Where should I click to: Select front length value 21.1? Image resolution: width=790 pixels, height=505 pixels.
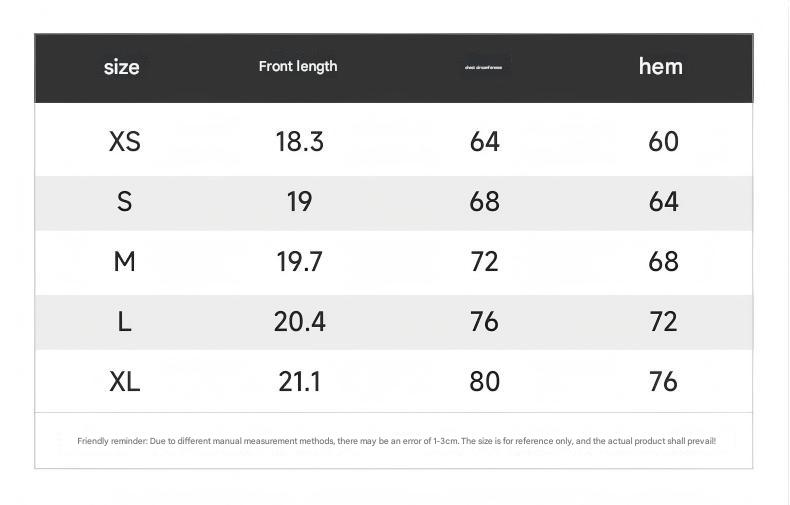(x=299, y=381)
